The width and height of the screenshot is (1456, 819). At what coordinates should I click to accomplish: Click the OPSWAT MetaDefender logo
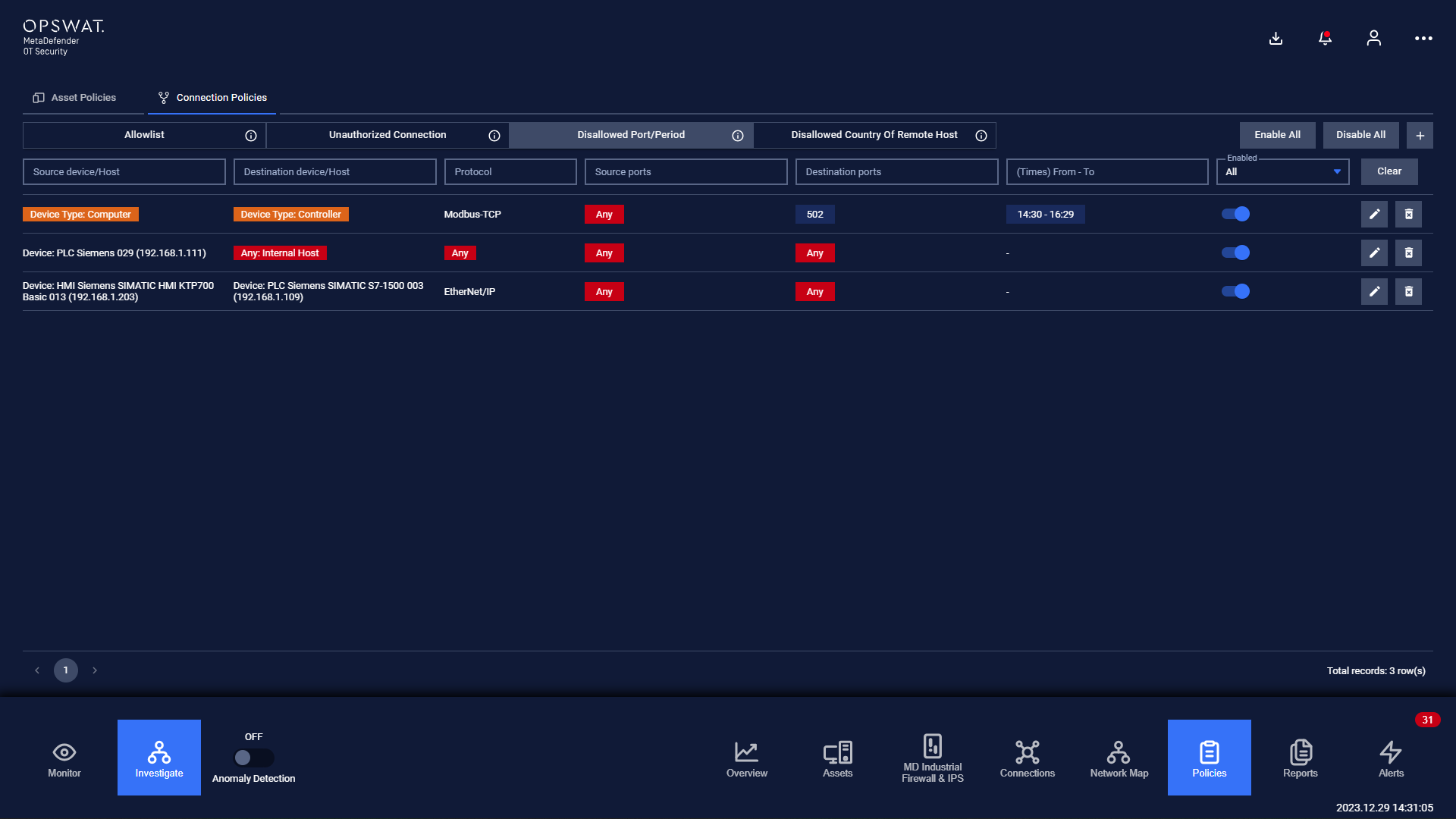click(63, 37)
